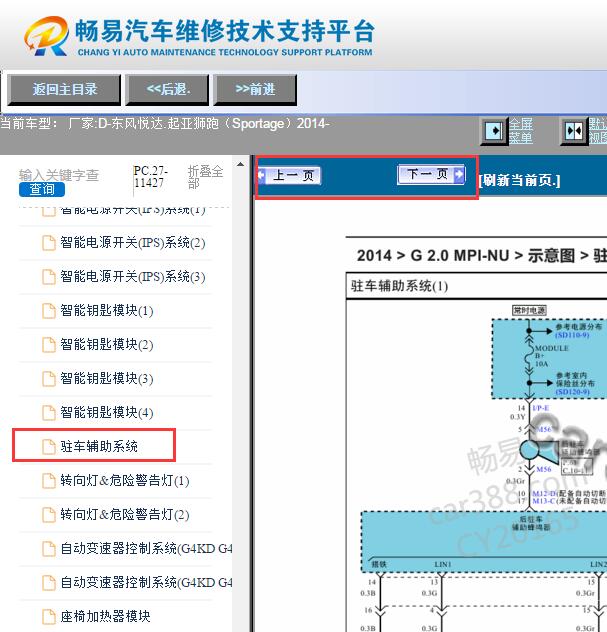Click the platform logo icon
The height and width of the screenshot is (632, 607).
46,36
